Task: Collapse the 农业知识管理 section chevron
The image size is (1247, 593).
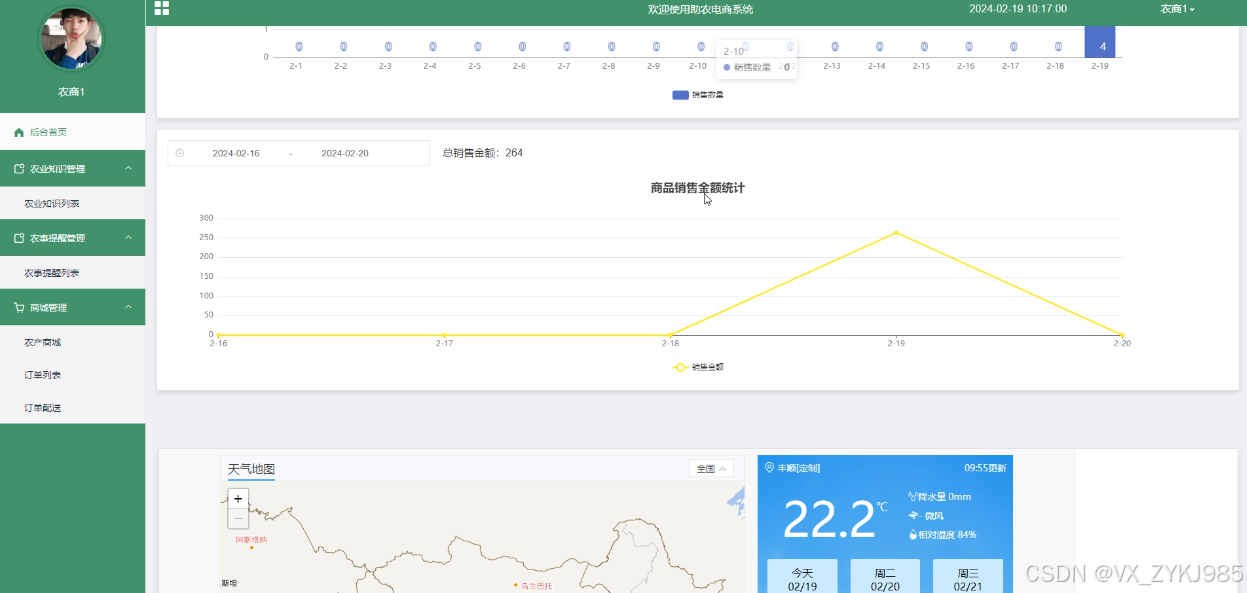Action: point(128,169)
